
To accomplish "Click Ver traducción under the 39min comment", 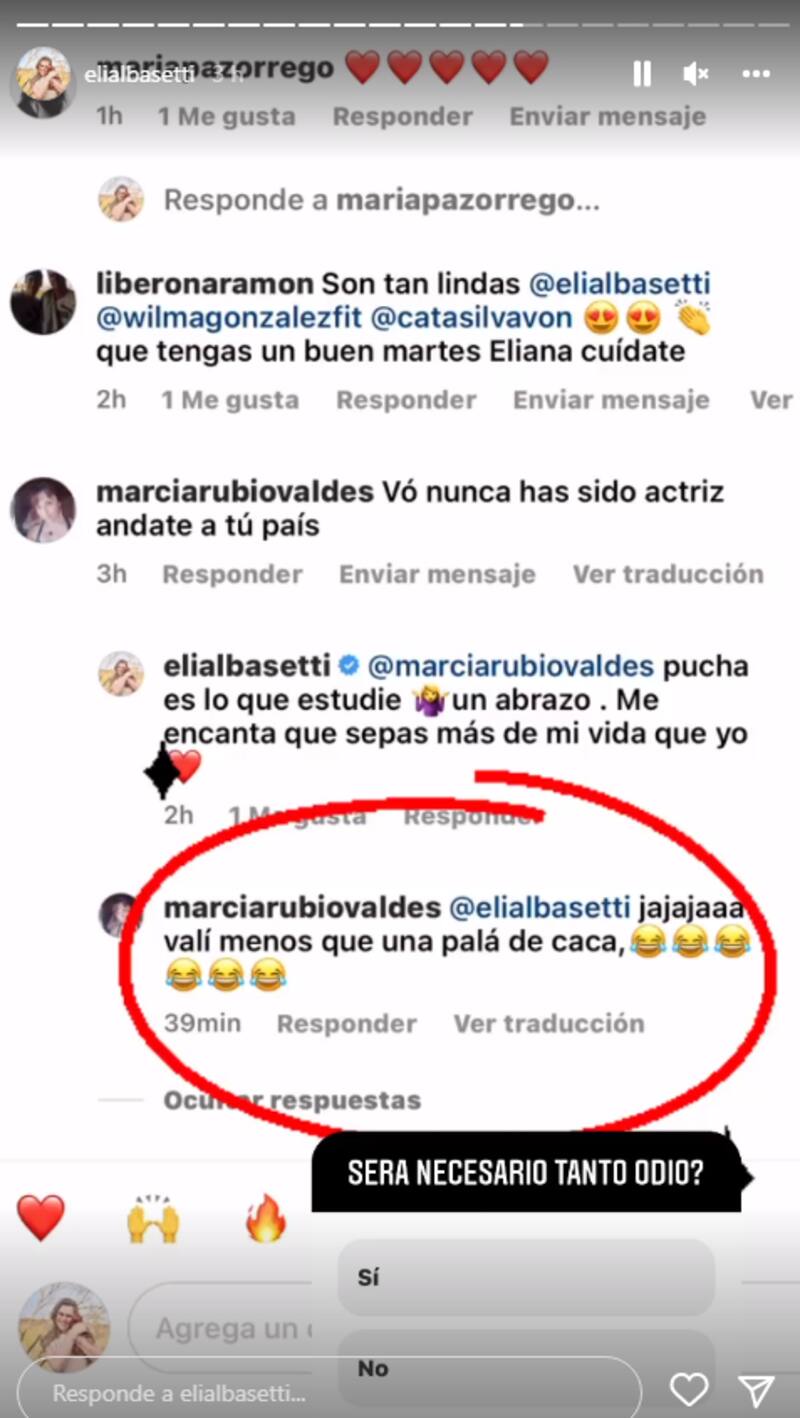I will click(x=549, y=1023).
